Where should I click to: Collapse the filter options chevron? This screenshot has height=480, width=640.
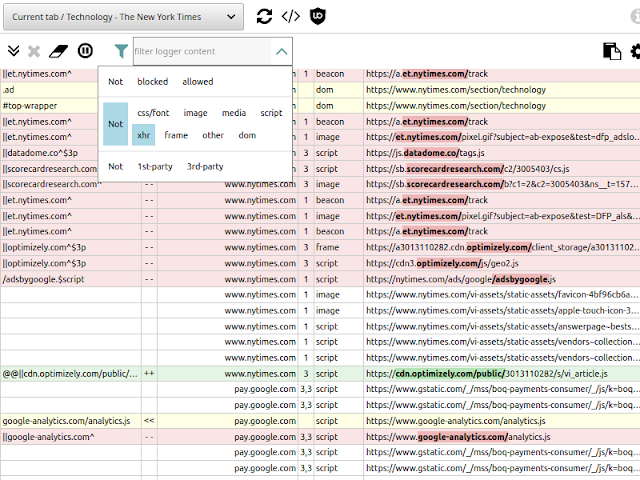(x=282, y=51)
